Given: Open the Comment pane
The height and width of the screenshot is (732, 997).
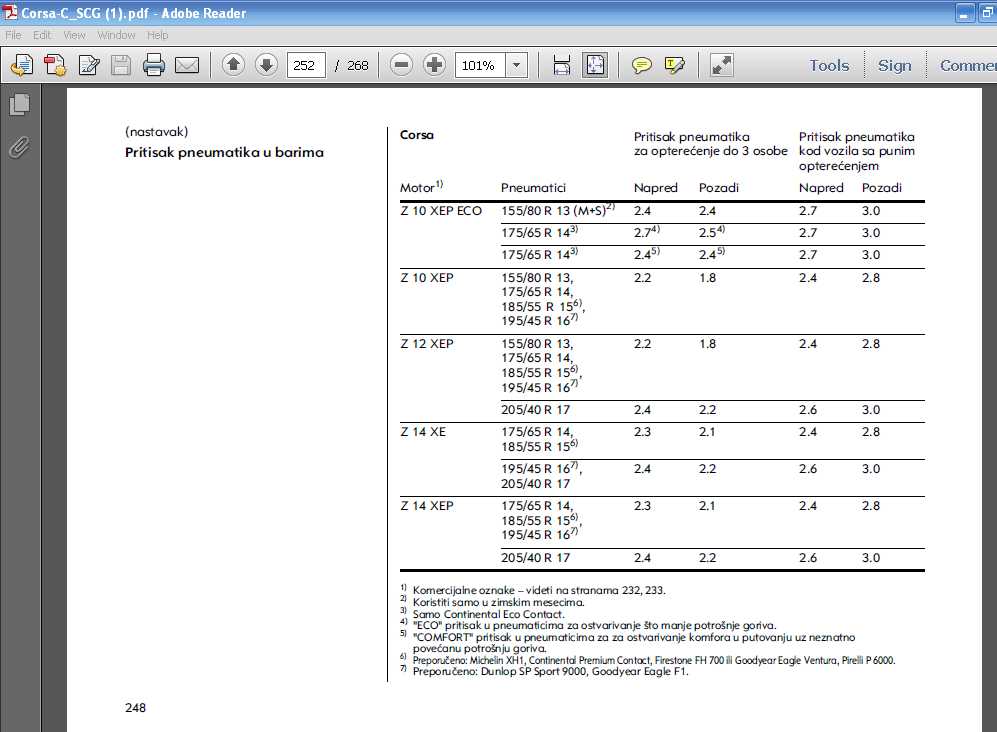Looking at the screenshot, I should tap(968, 66).
